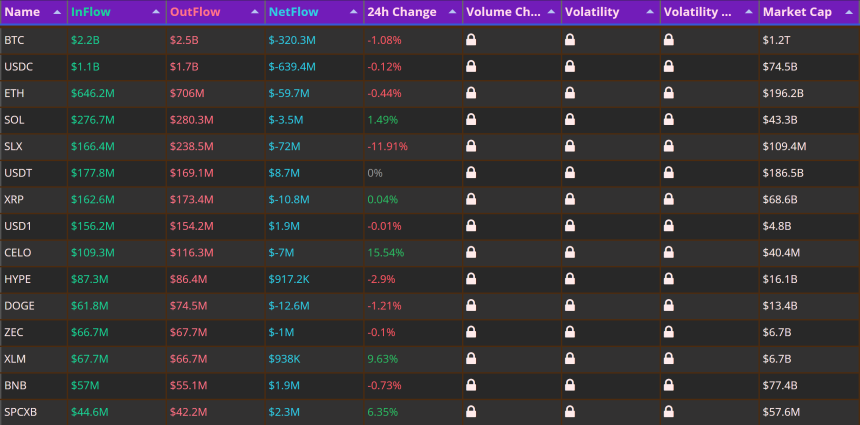Click the Volatility lock icon for DOGE
Screen dimensions: 860x425
570,305
